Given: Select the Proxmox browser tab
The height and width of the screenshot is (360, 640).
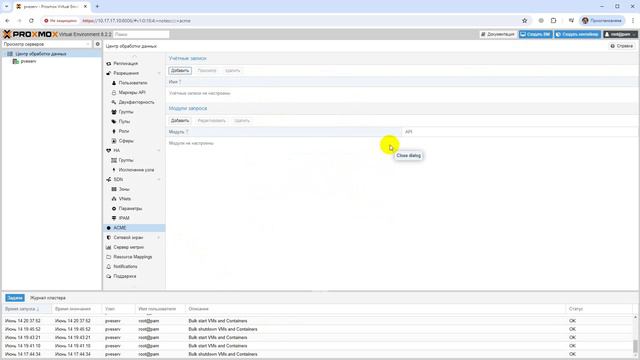Looking at the screenshot, I should (x=51, y=7).
